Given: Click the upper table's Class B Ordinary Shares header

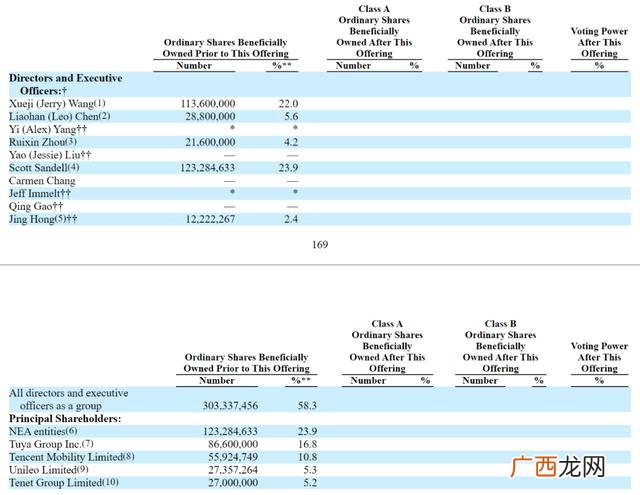Looking at the screenshot, I should pos(495,31).
